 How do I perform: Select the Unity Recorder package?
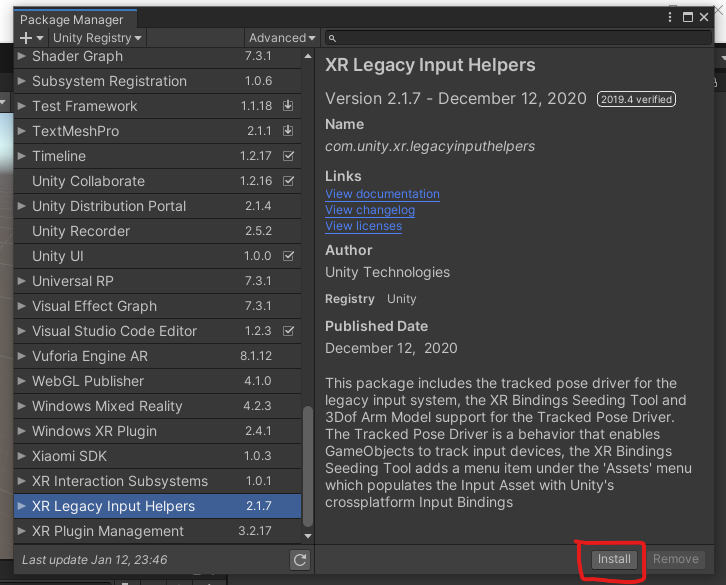[x=157, y=231]
